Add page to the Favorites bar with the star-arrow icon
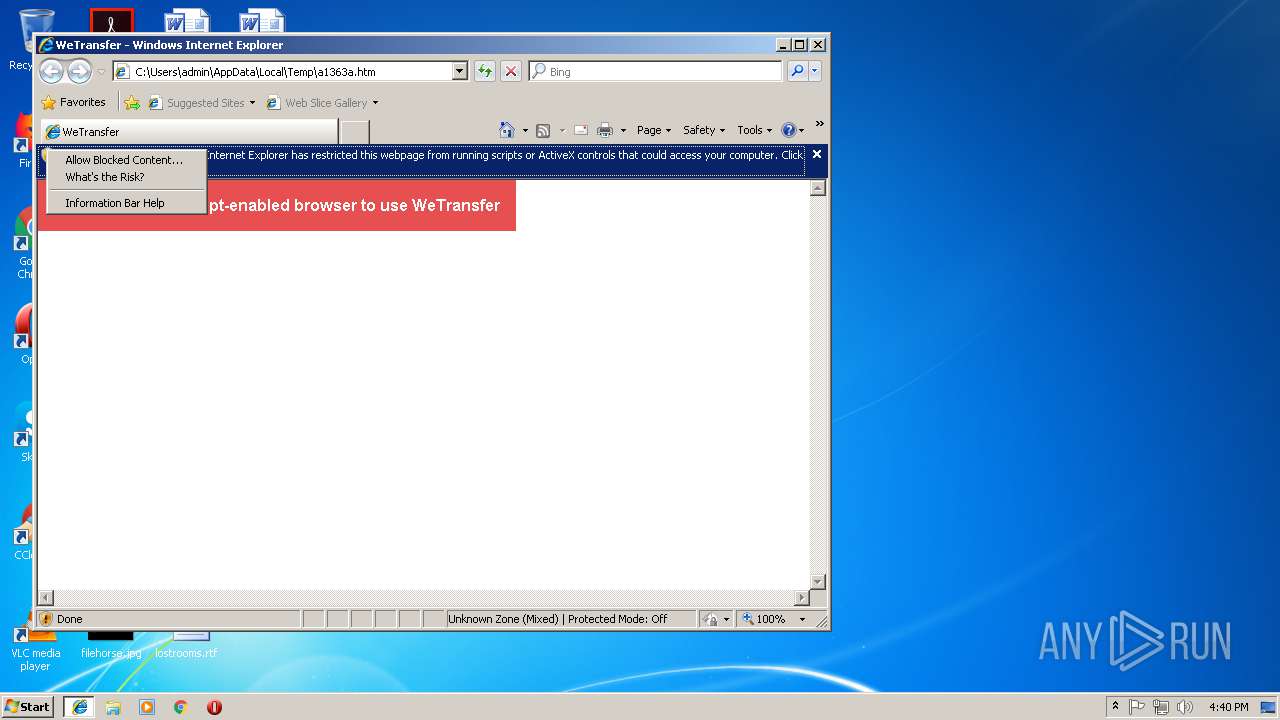The image size is (1280, 720). point(132,102)
